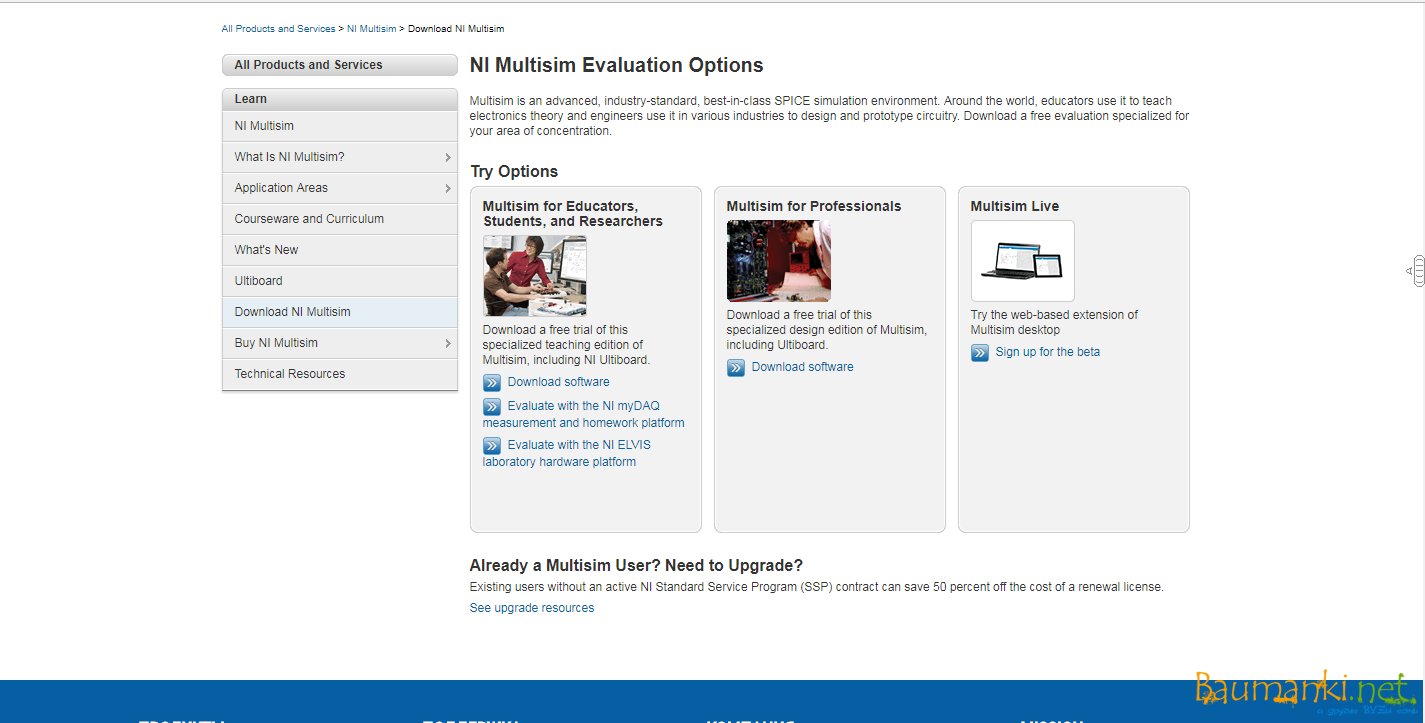The image size is (1425, 723).
Task: Click the Try Options heading
Action: 514,172
